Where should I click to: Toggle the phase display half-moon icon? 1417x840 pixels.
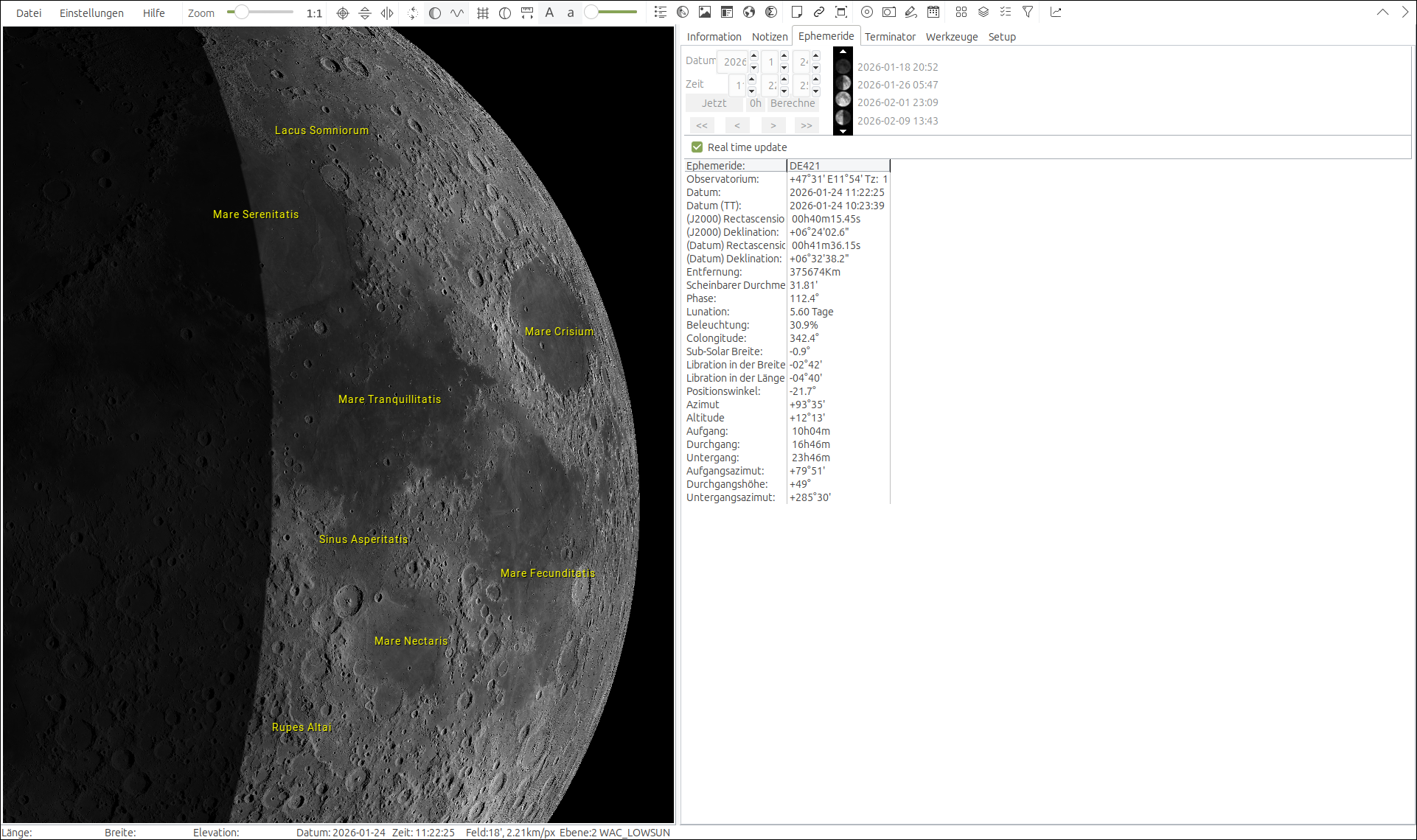pyautogui.click(x=435, y=13)
